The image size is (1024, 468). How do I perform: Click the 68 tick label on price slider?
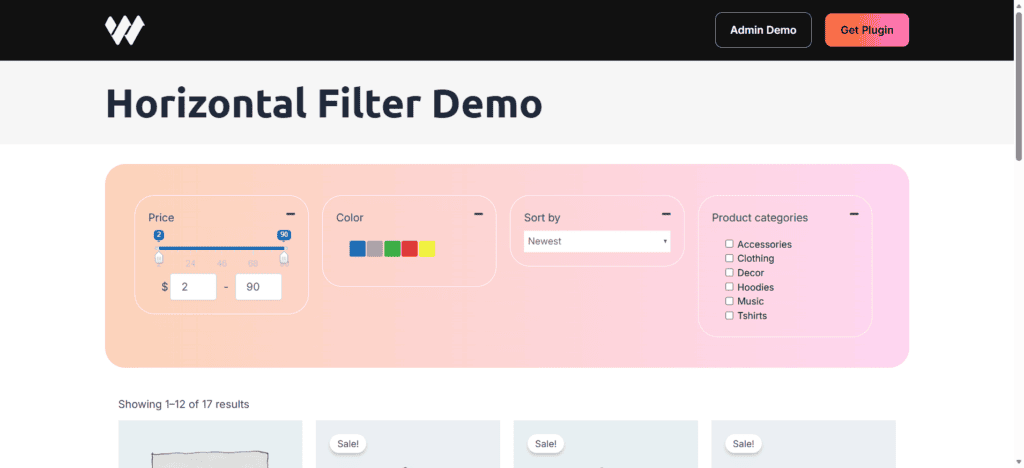253,264
